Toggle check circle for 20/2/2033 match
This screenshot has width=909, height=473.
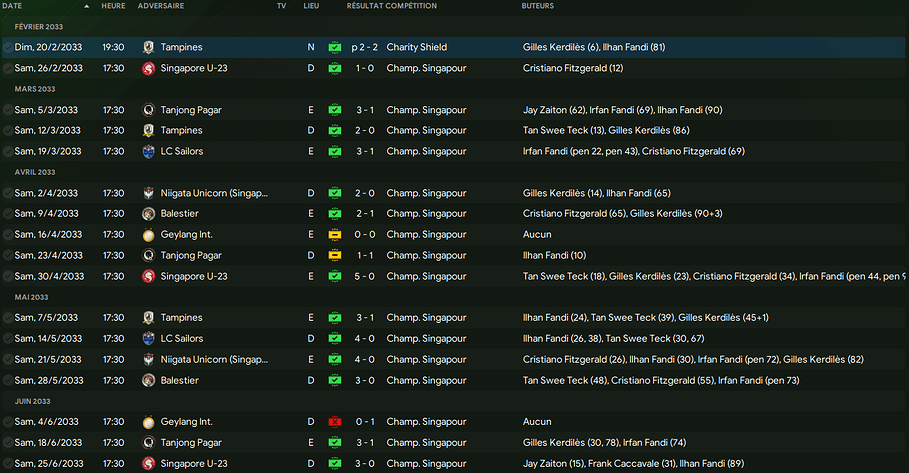coord(9,47)
